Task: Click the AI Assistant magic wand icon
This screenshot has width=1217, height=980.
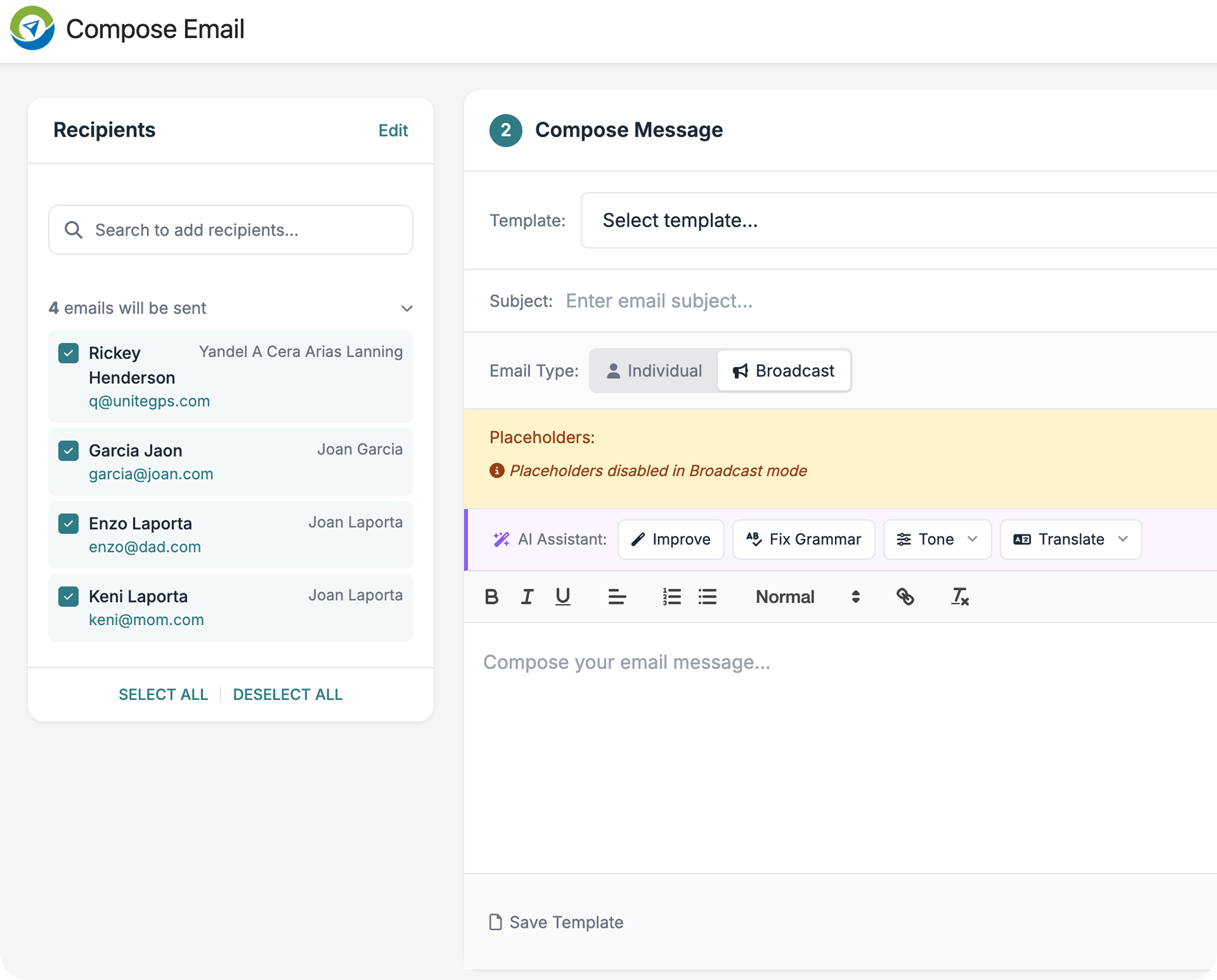Action: click(501, 540)
